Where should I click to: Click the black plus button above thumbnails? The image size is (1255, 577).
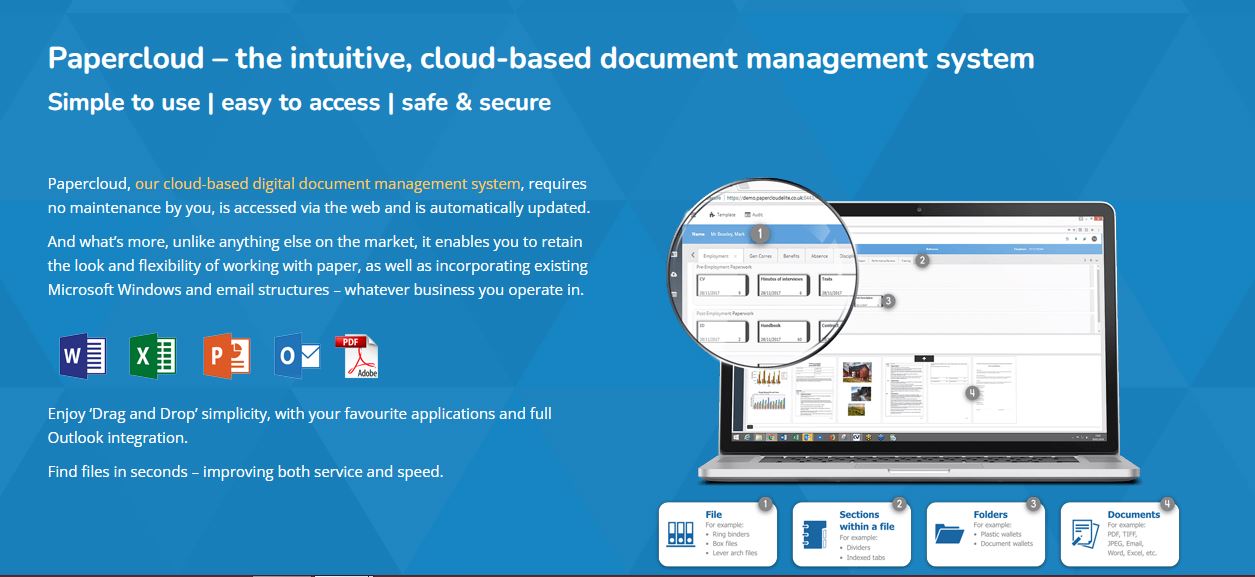[x=924, y=359]
